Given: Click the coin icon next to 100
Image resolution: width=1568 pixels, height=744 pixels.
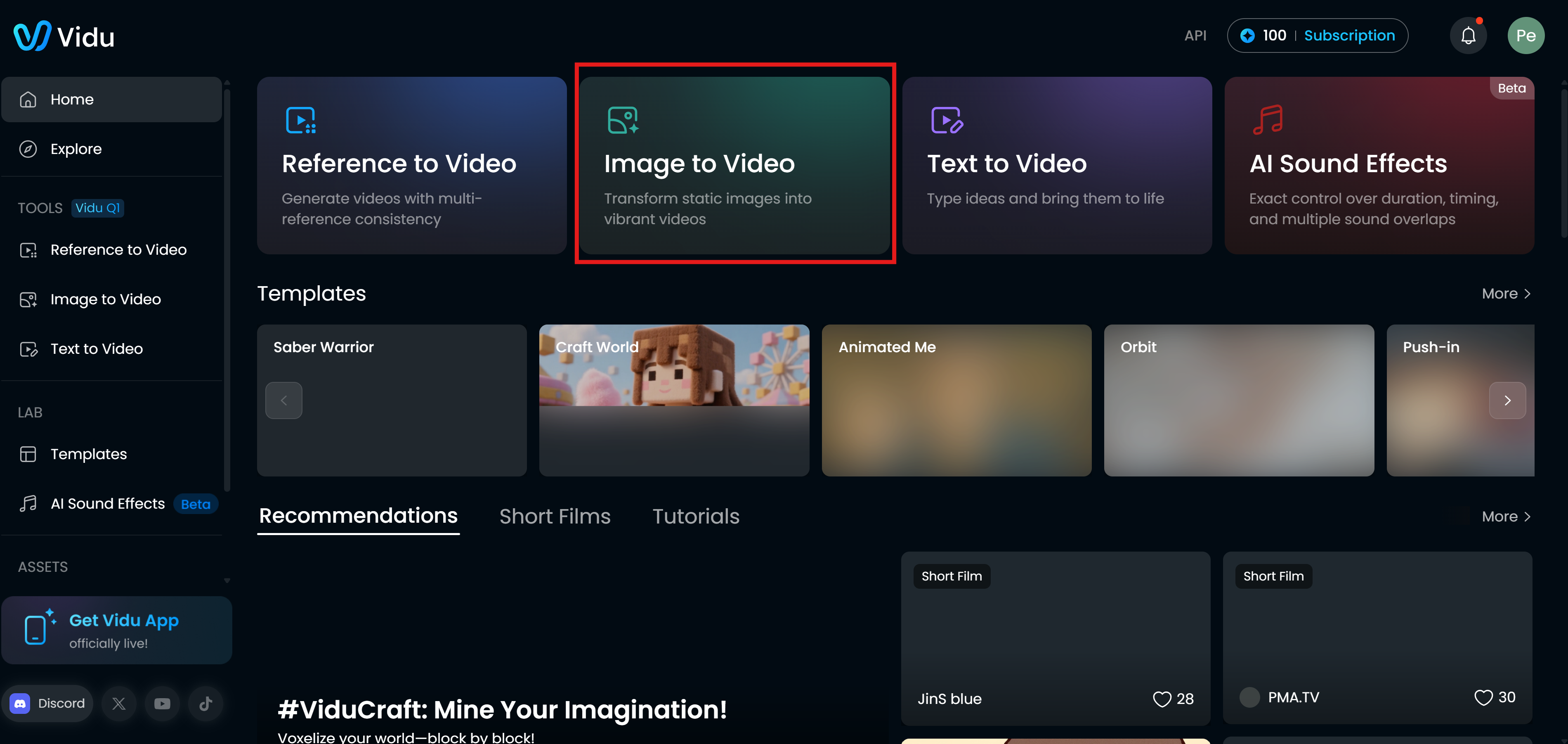Looking at the screenshot, I should coord(1248,36).
